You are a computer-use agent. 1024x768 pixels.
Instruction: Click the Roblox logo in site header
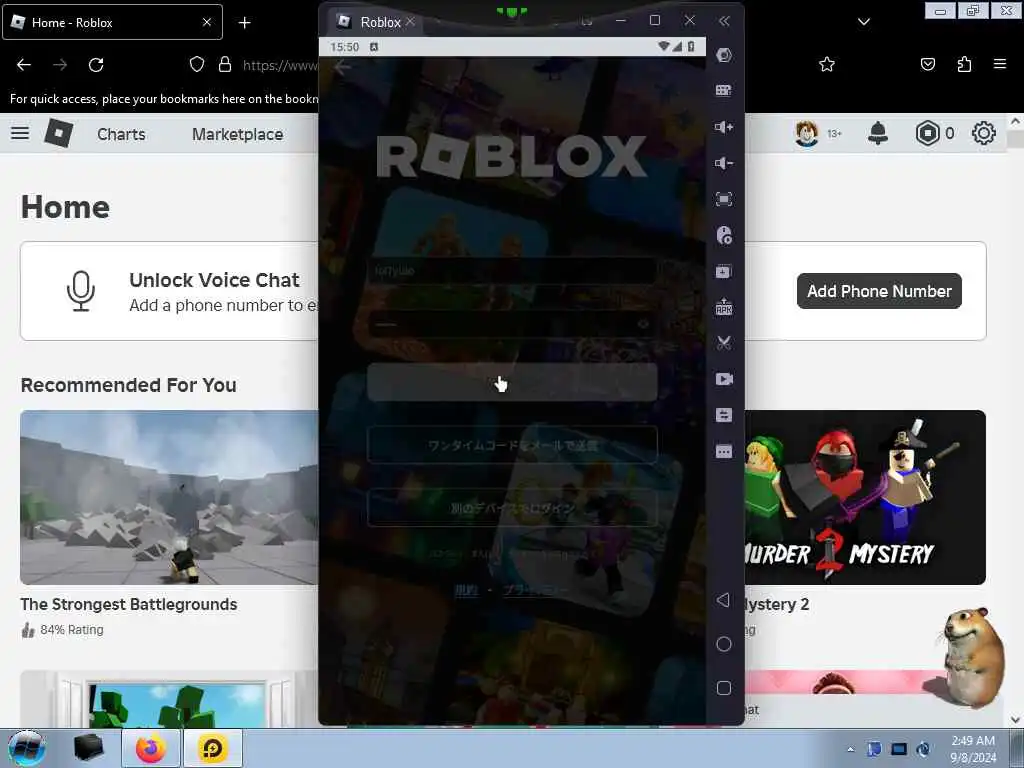click(x=59, y=133)
